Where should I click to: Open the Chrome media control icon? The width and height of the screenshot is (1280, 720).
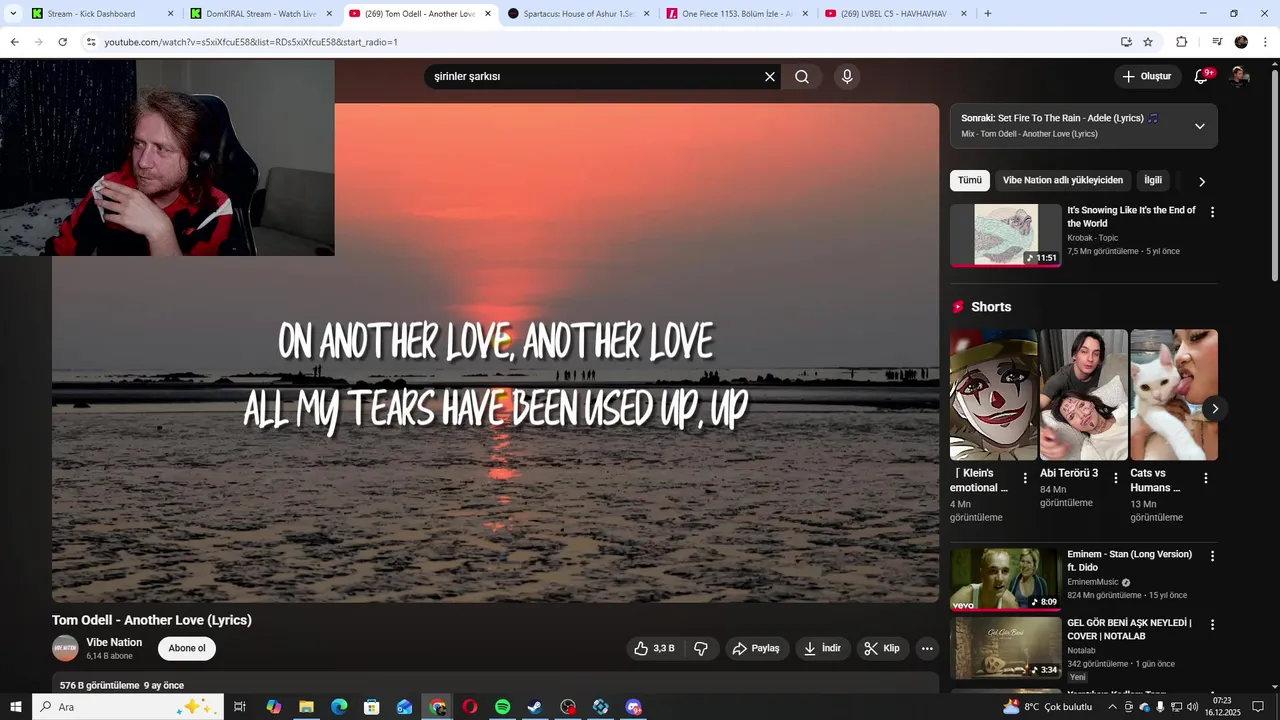click(1217, 42)
